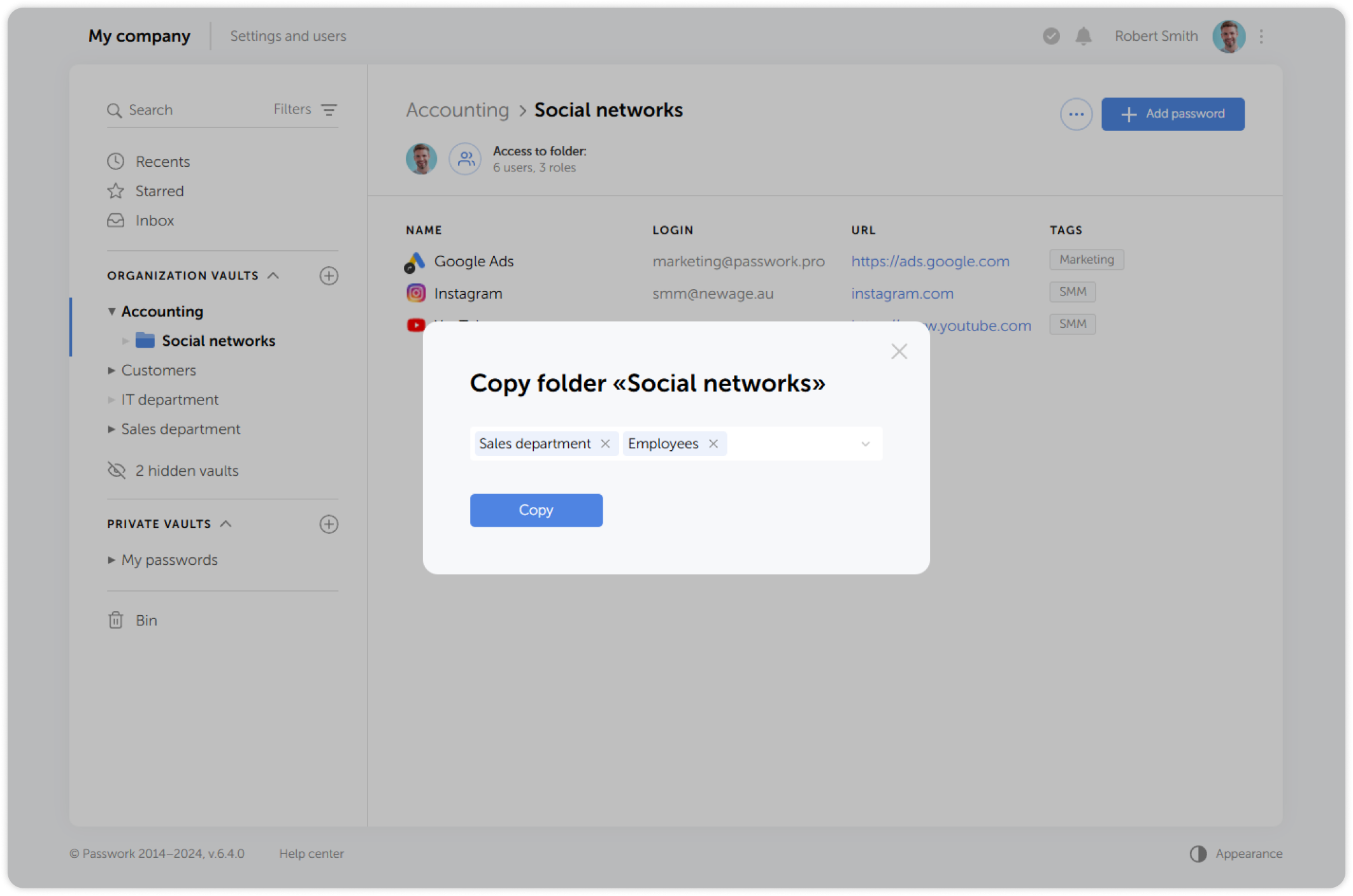1353x896 pixels.
Task: Click the Instagram service icon
Action: pos(415,293)
